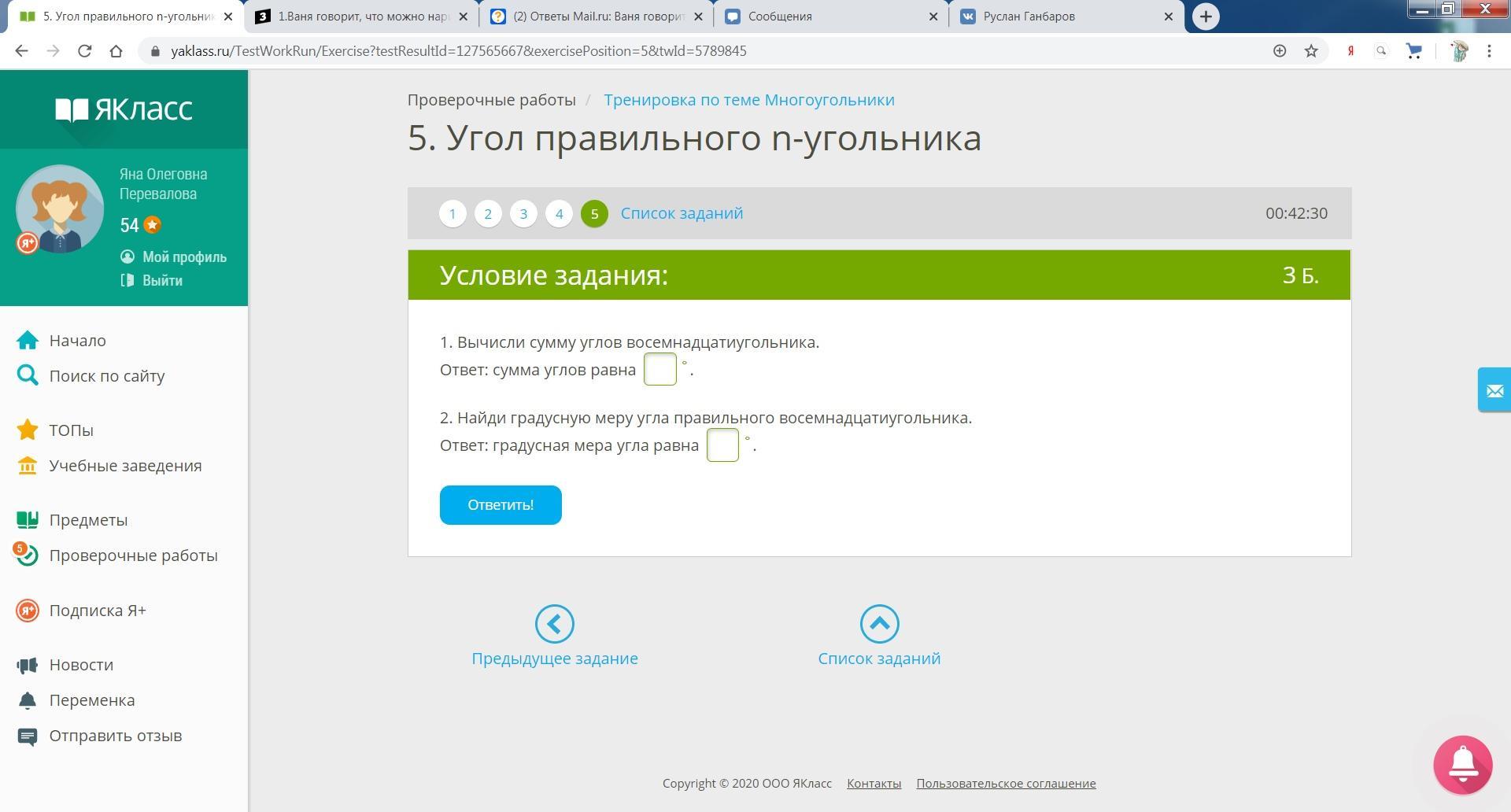Click the user avatar picture
The image size is (1511, 812).
tap(60, 209)
